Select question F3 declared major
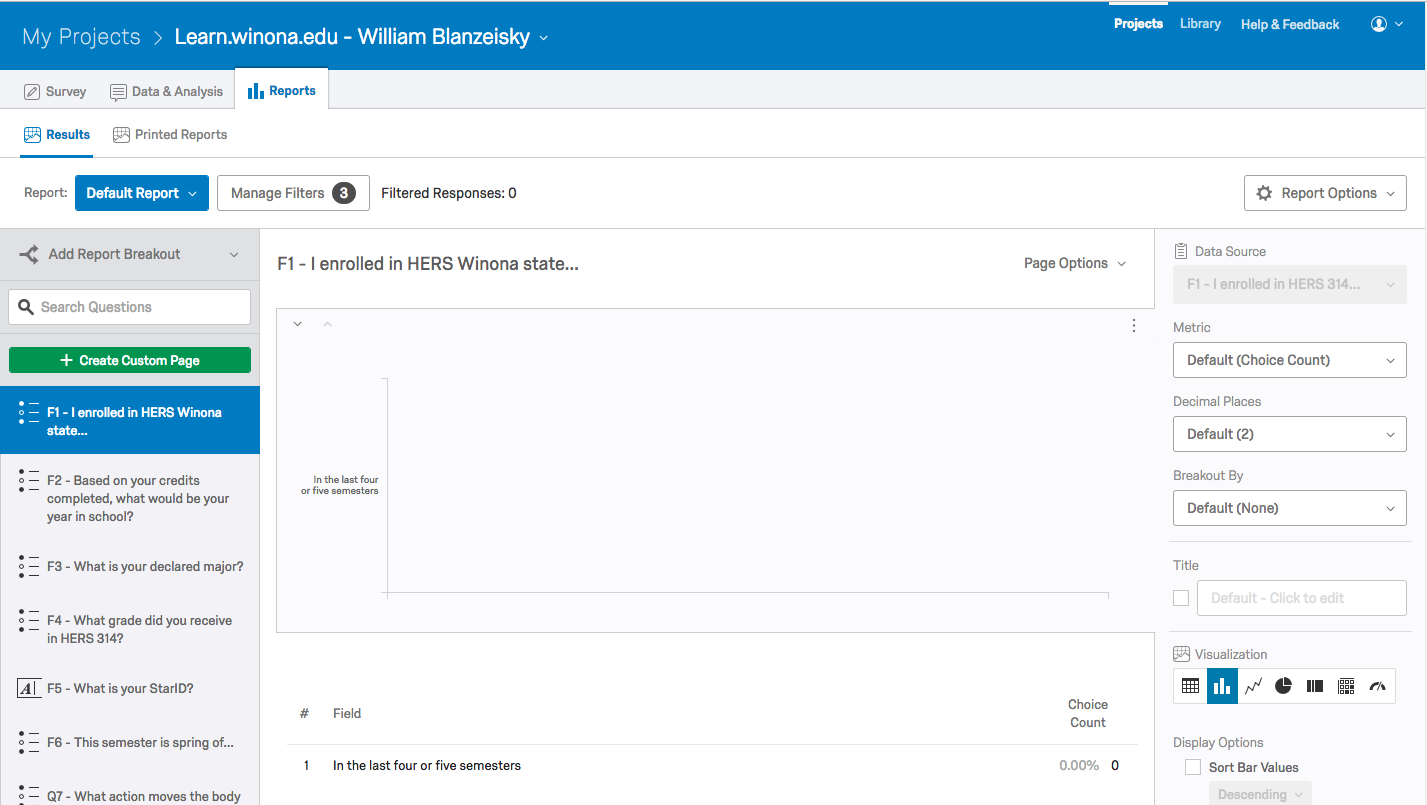 (x=144, y=566)
